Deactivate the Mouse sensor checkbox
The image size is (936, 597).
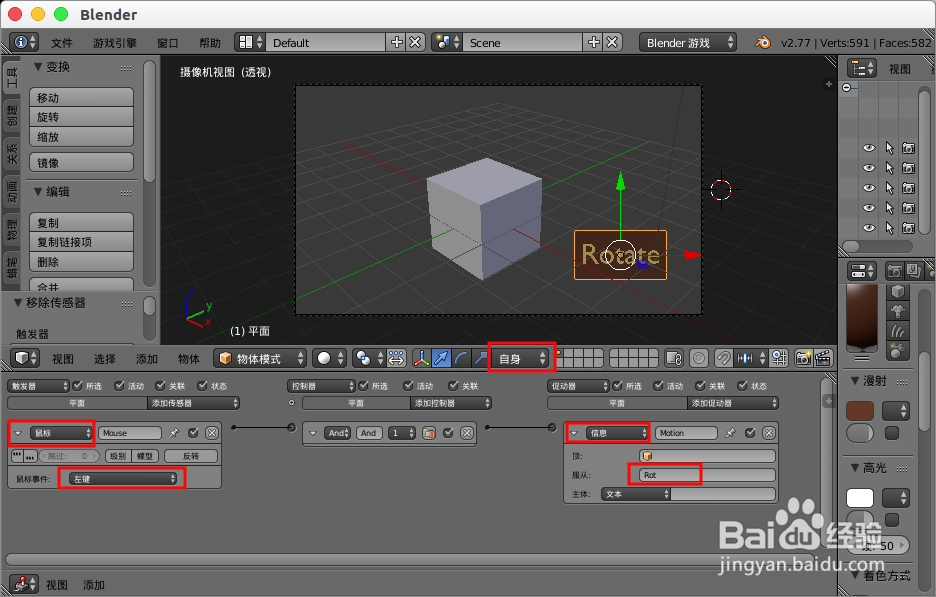[x=193, y=433]
